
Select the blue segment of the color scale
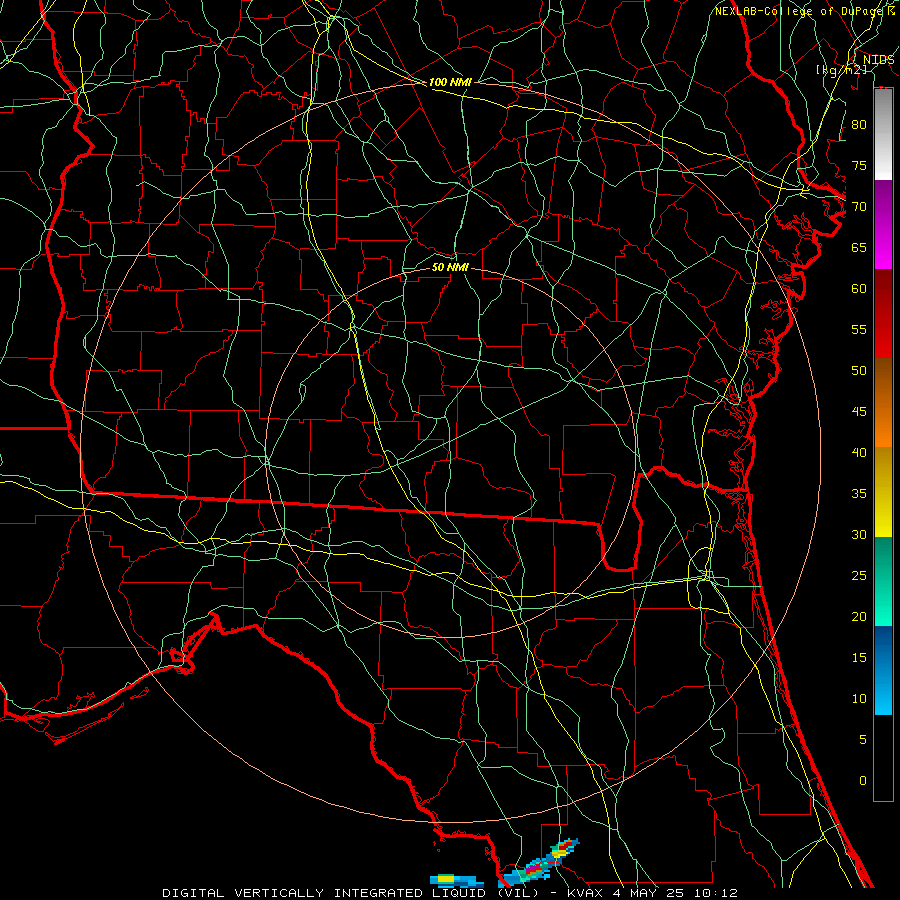(x=883, y=670)
